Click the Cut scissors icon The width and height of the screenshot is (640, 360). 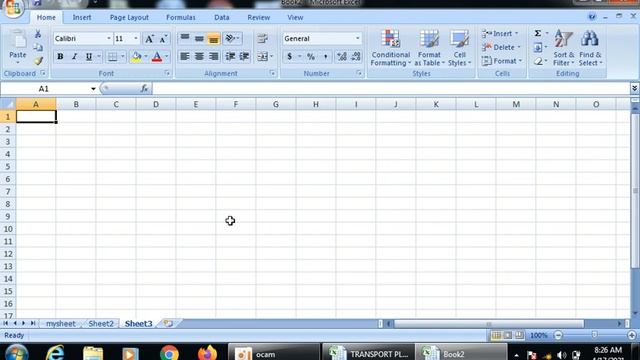point(38,34)
